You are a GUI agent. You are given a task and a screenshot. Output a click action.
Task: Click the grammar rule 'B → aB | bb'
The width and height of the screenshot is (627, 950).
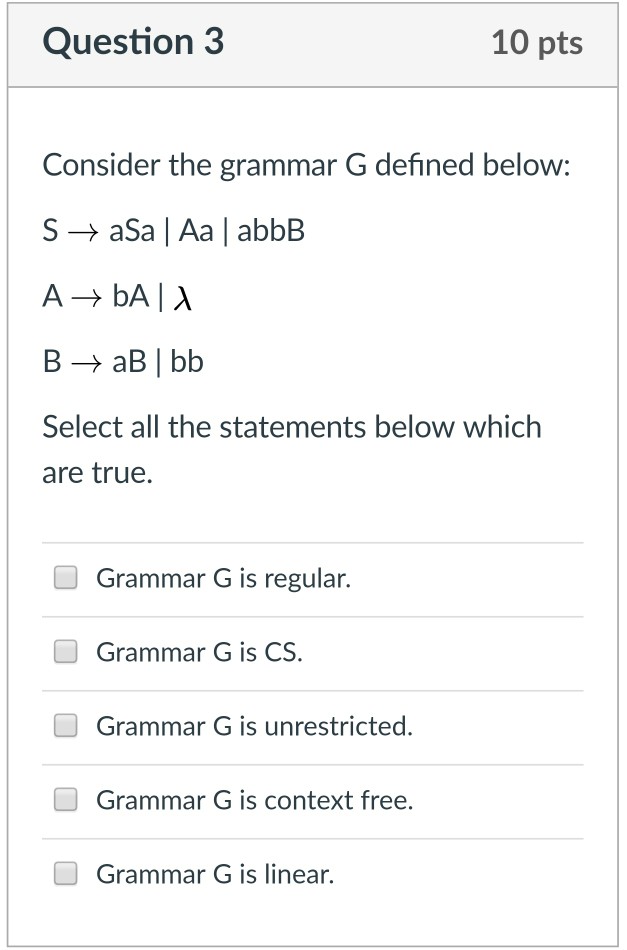124,362
